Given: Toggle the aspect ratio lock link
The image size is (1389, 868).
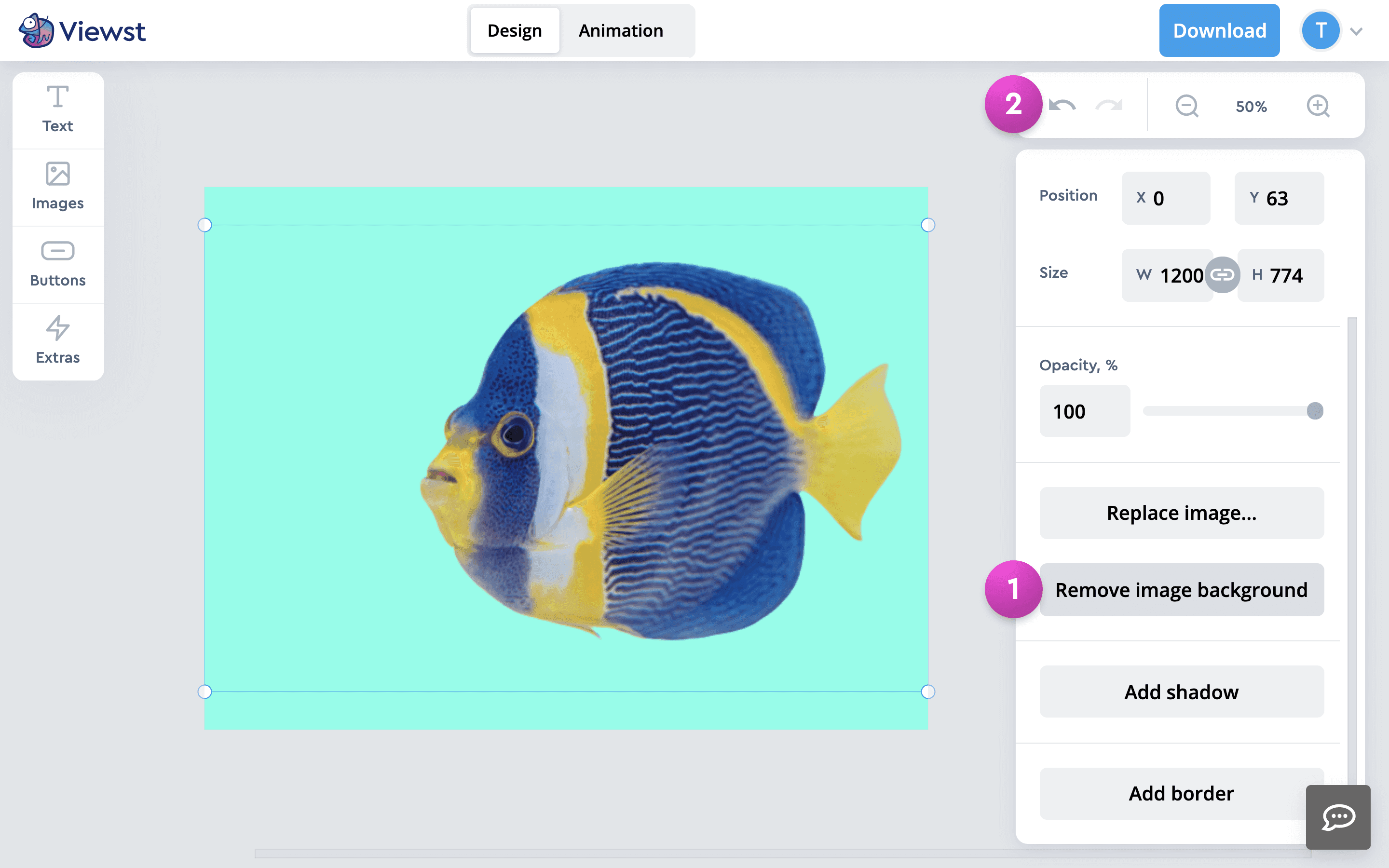Looking at the screenshot, I should pos(1222,275).
